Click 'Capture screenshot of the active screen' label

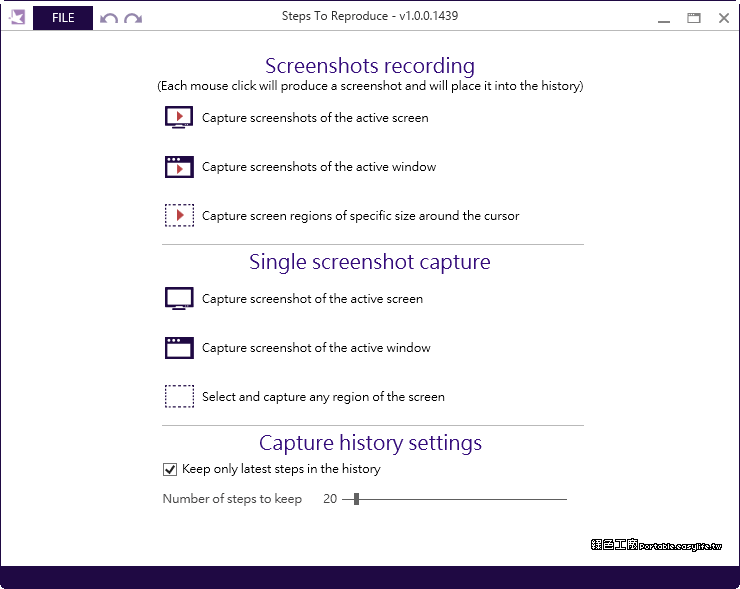tap(312, 299)
